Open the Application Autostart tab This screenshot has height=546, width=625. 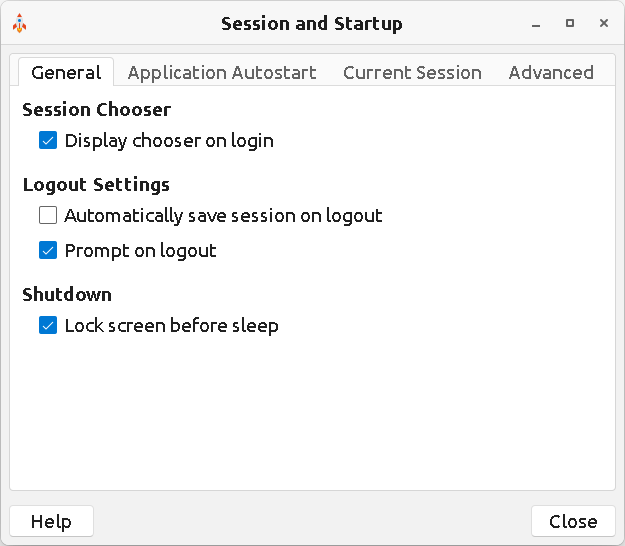pyautogui.click(x=222, y=72)
